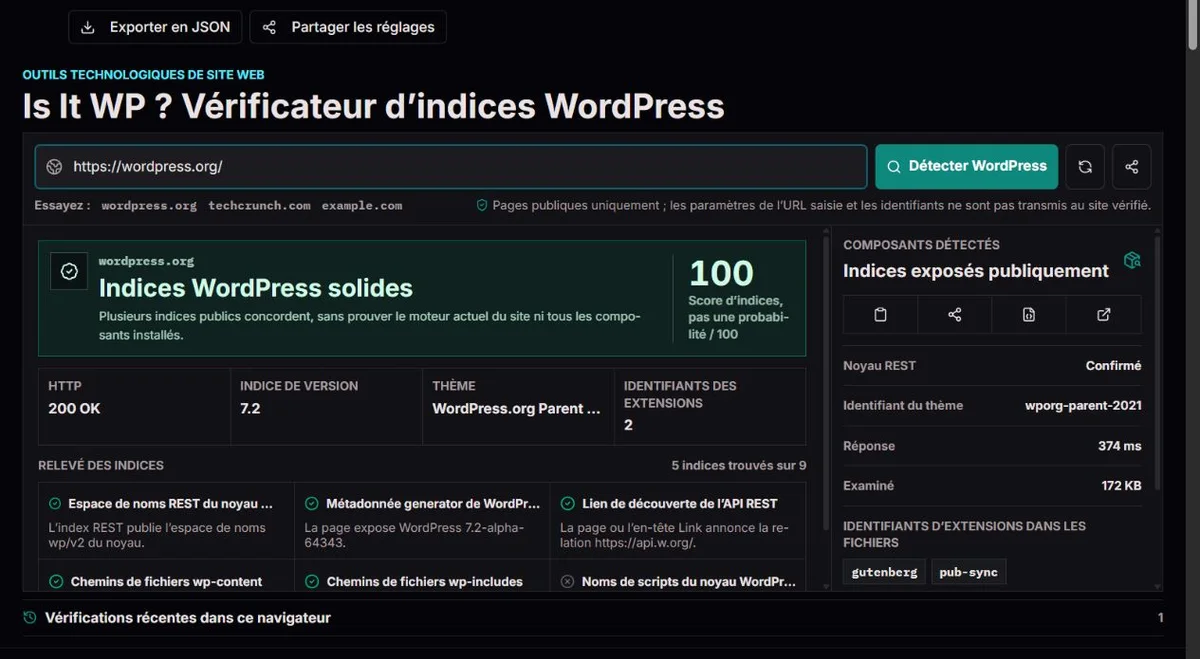Click the refresh icon next to Détecter WordPress
1200x659 pixels.
click(1085, 167)
